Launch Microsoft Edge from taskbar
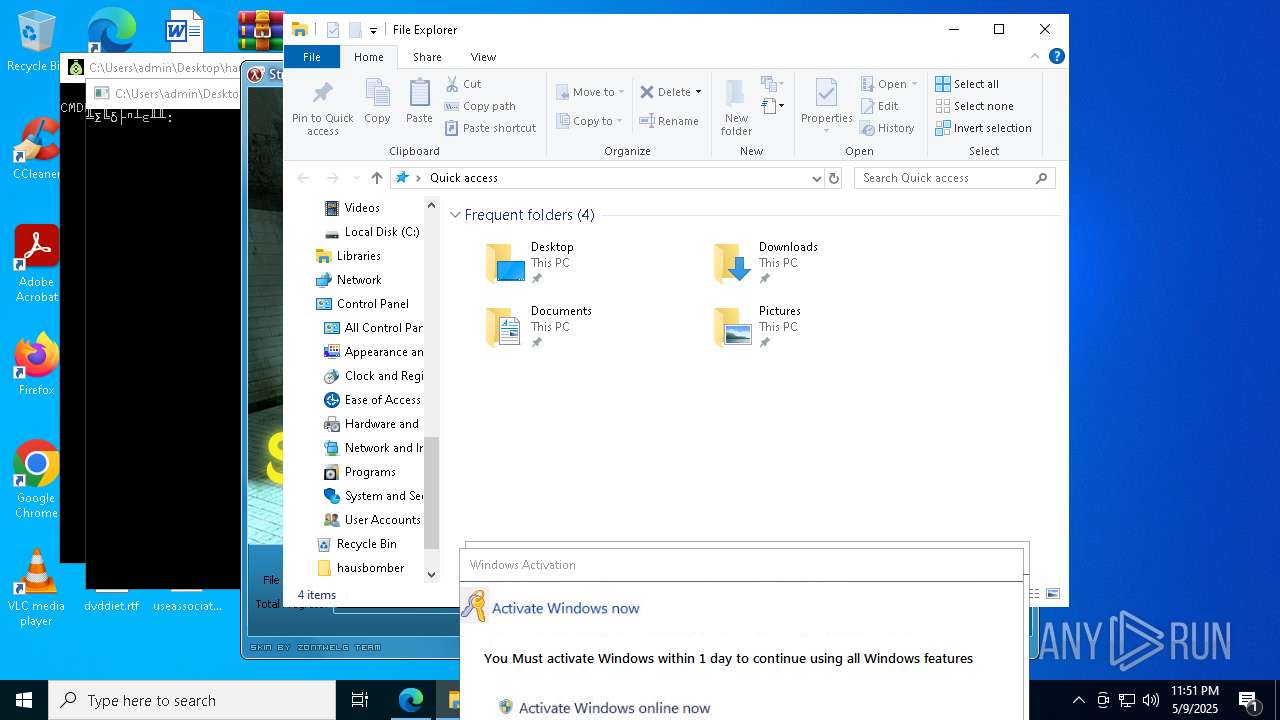 tap(411, 700)
